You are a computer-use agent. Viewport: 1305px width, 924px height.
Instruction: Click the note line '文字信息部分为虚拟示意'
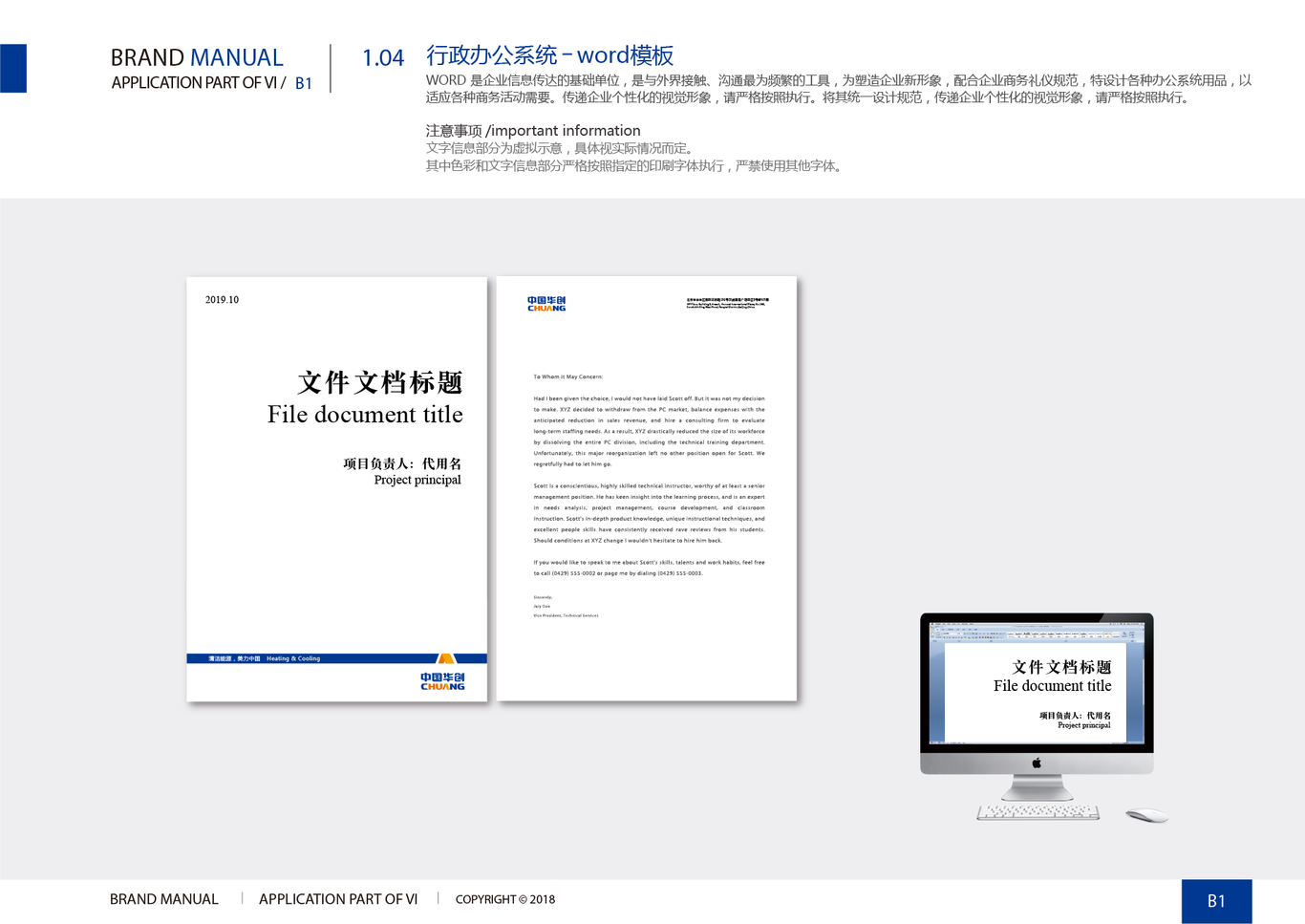tap(562, 148)
